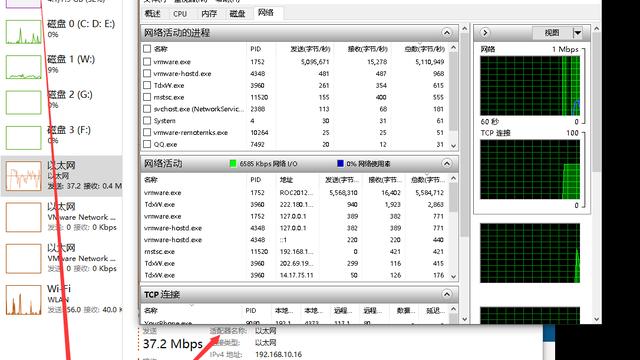Select 磁盘 2 (G:) in sidebar
Screen dimensions: 640x360
click(x=61, y=102)
